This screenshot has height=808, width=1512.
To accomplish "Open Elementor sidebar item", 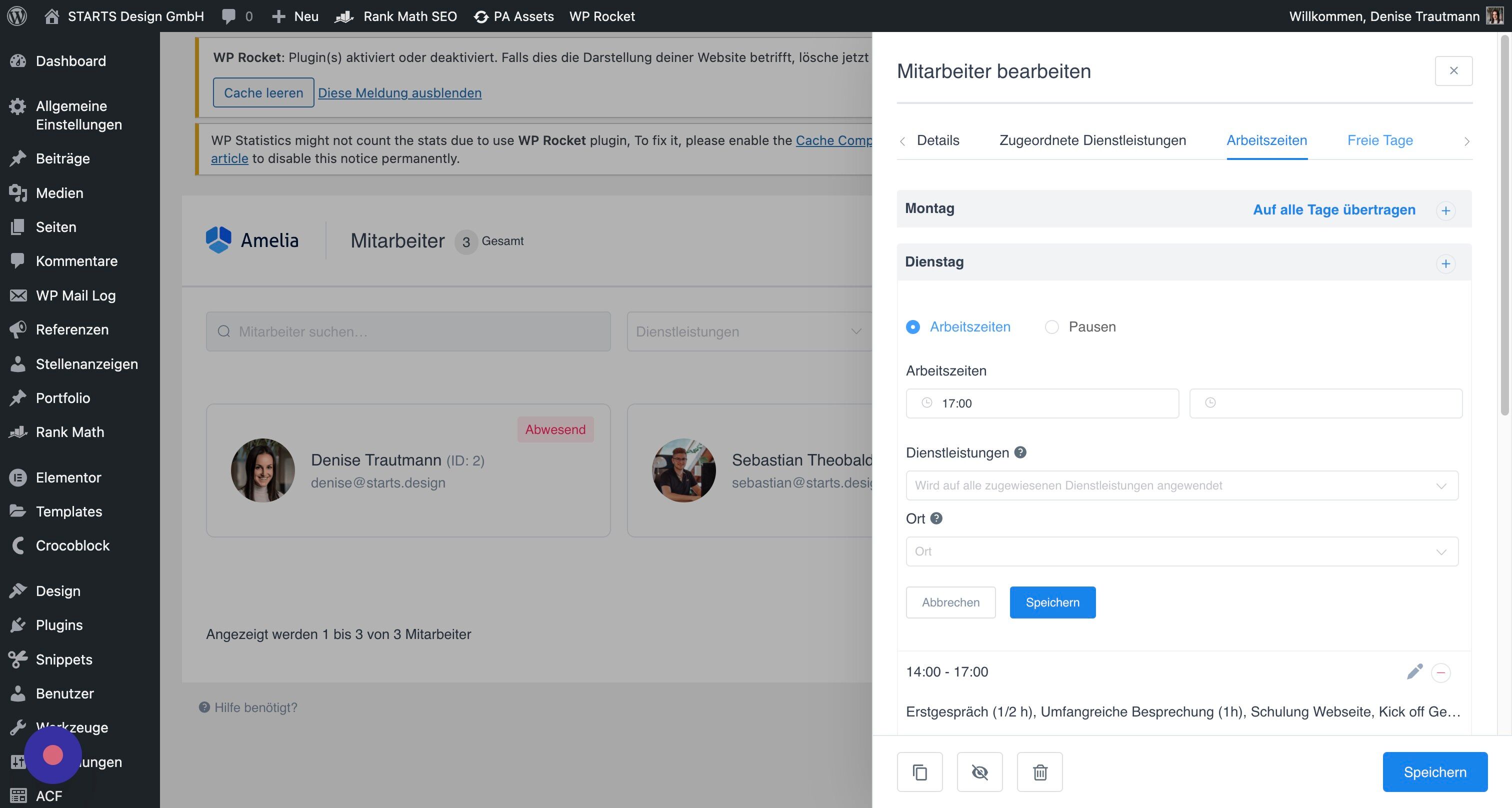I will click(x=68, y=477).
